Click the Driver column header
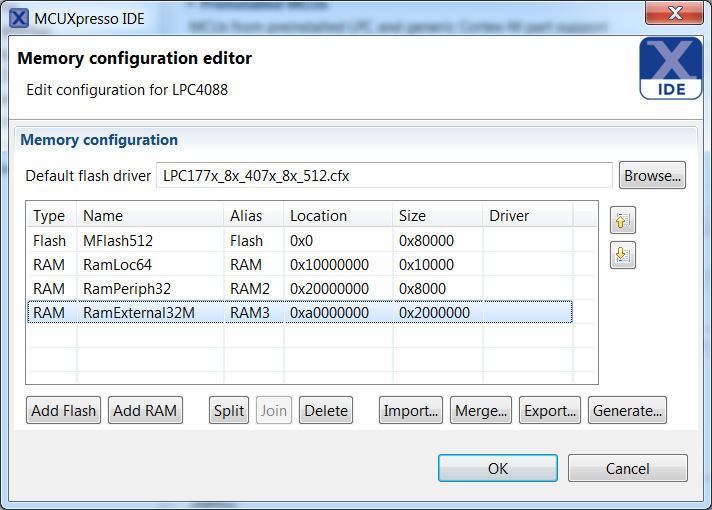The image size is (712, 510). 528,215
